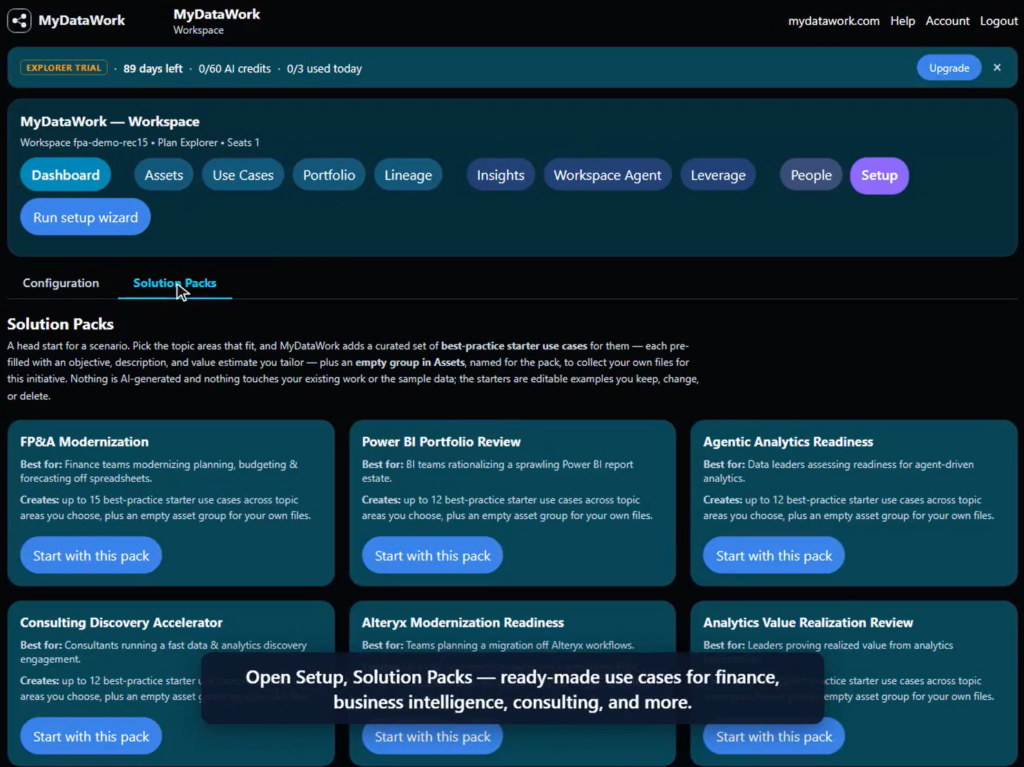The height and width of the screenshot is (767, 1024).
Task: Open the Portfolio section
Action: pos(328,175)
